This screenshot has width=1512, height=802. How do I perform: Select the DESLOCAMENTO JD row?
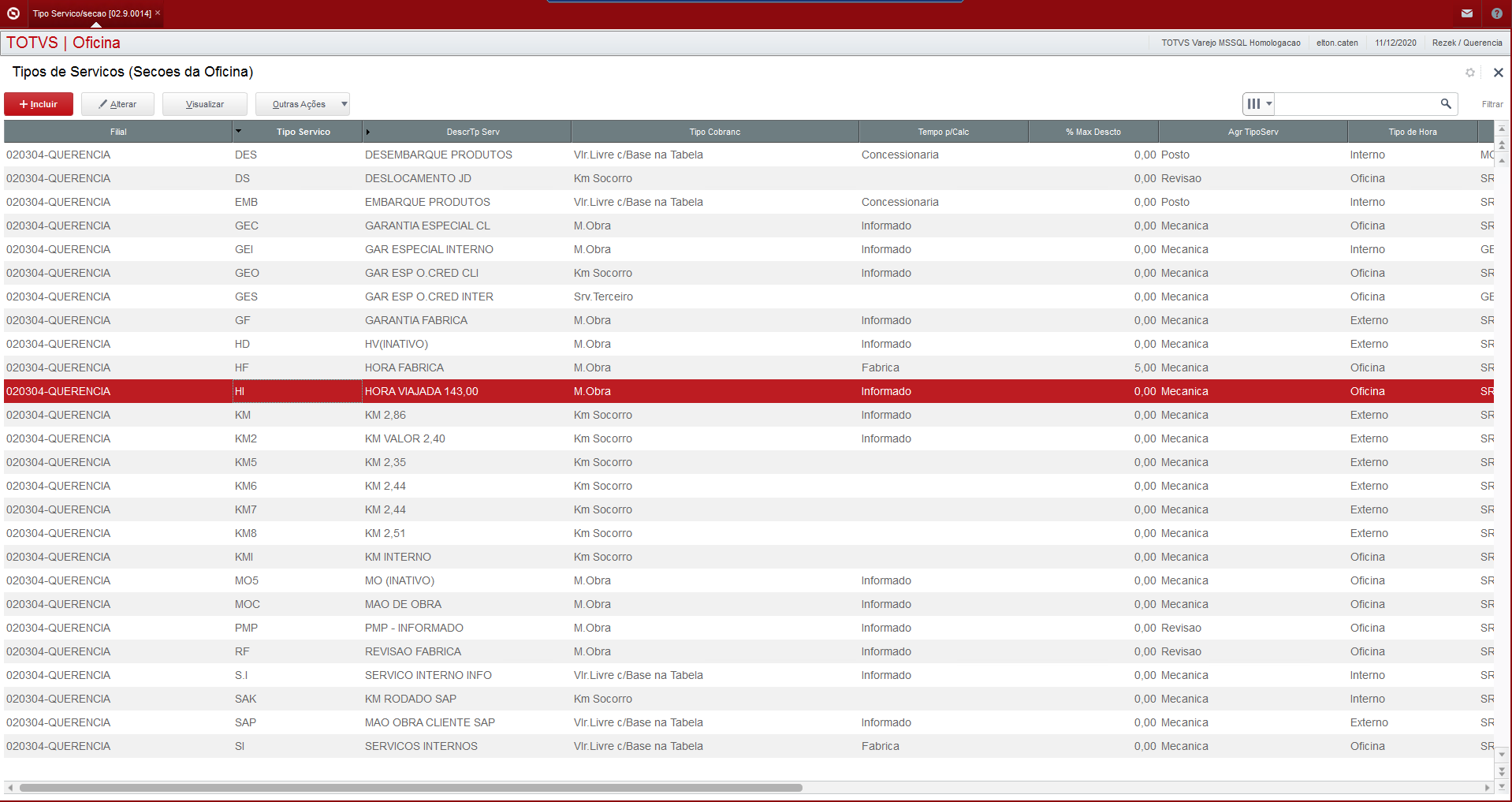pyautogui.click(x=749, y=178)
